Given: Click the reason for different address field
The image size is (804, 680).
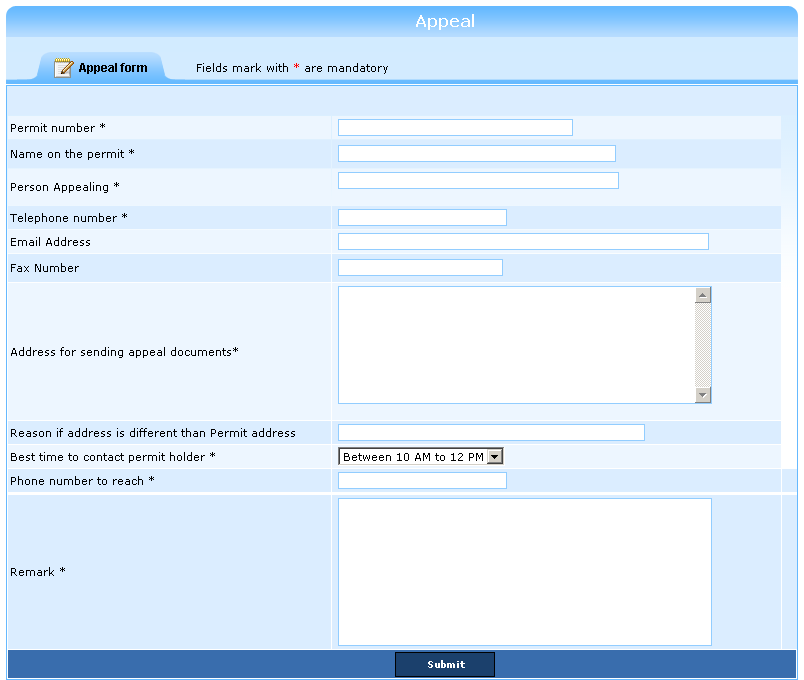Looking at the screenshot, I should [x=491, y=432].
